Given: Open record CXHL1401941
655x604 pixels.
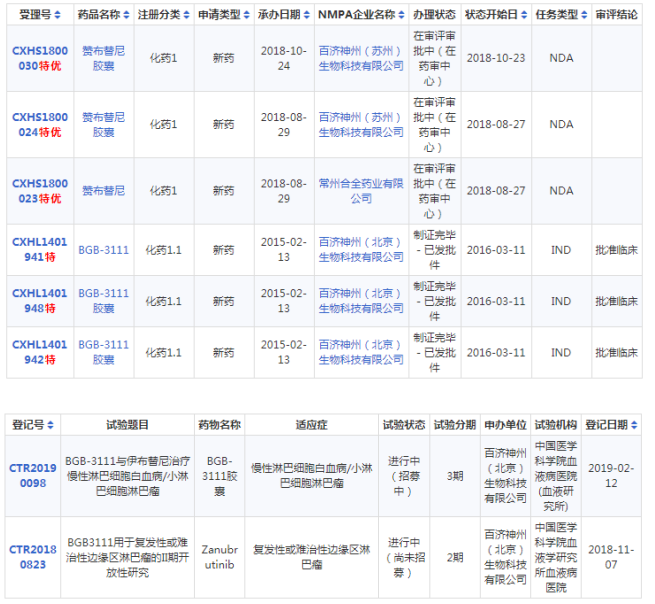Looking at the screenshot, I should (40, 249).
